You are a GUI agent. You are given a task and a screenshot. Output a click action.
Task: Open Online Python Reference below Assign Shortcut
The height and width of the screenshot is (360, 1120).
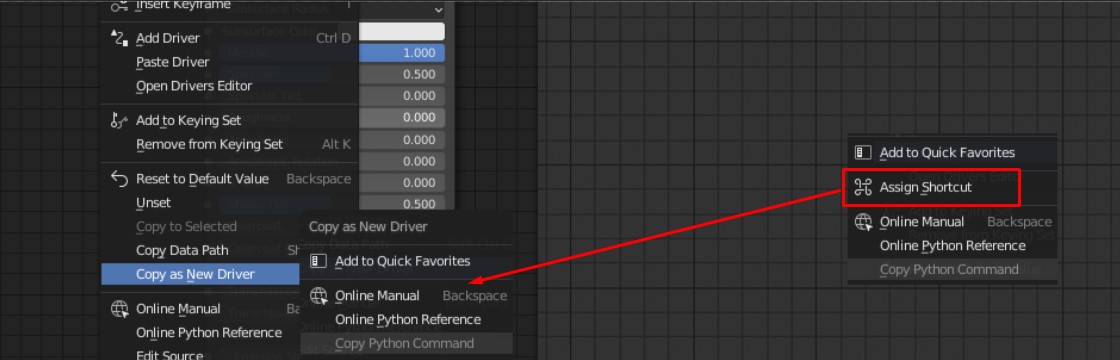951,246
